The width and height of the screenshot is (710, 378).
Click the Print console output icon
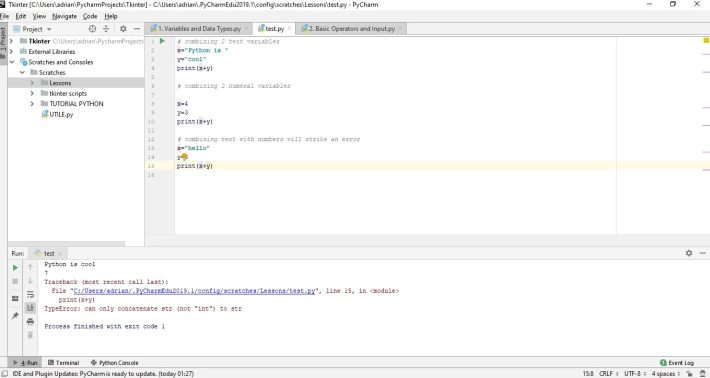pyautogui.click(x=30, y=321)
